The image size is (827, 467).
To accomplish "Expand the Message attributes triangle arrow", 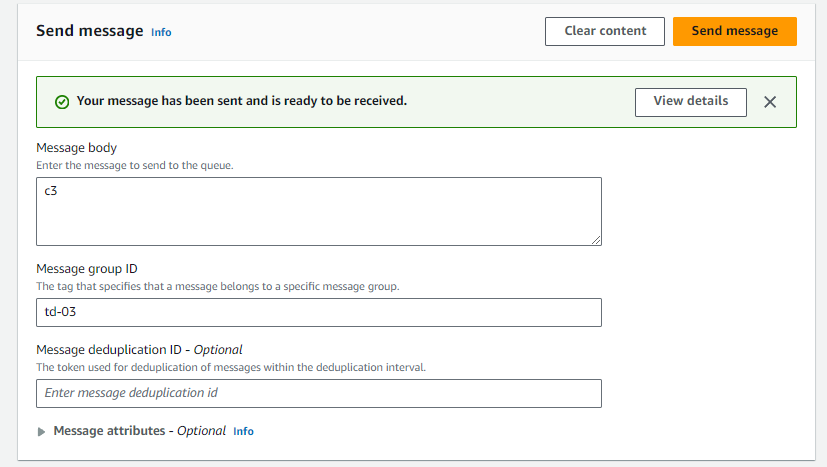I will coord(42,432).
